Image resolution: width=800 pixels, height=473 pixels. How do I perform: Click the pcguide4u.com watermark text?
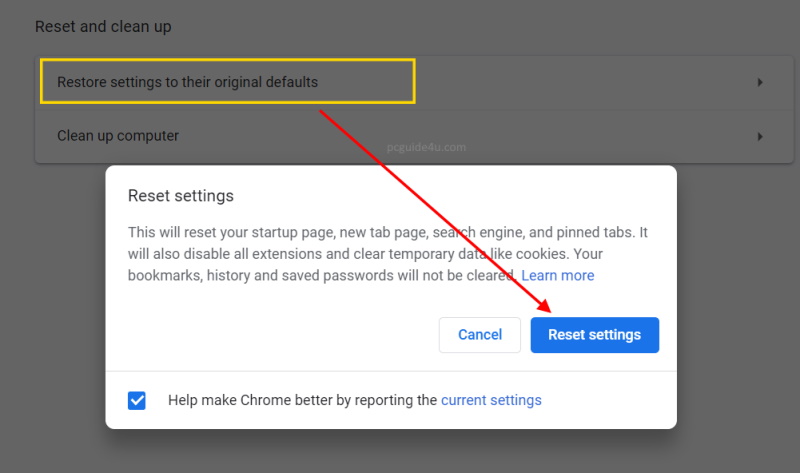pyautogui.click(x=426, y=147)
